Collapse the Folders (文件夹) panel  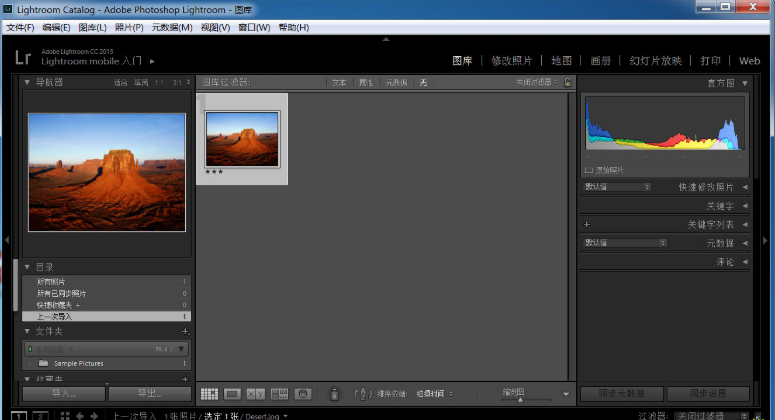(27, 331)
